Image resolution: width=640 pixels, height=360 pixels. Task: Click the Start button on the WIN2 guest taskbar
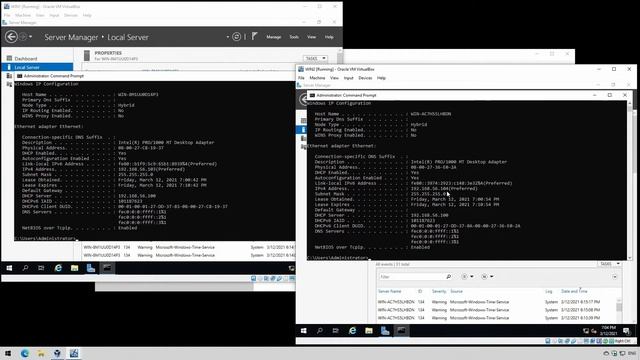tap(303, 331)
